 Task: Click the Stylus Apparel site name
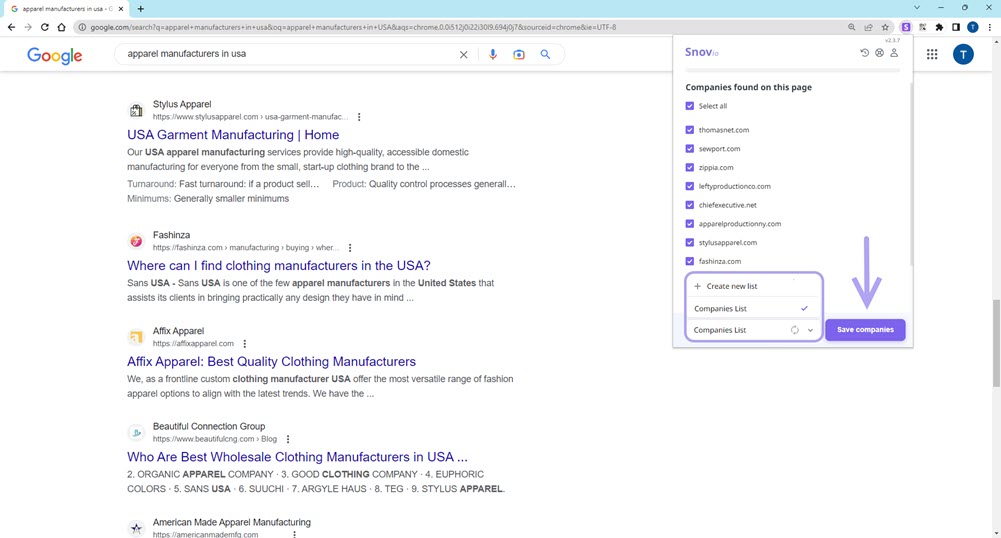tap(182, 104)
